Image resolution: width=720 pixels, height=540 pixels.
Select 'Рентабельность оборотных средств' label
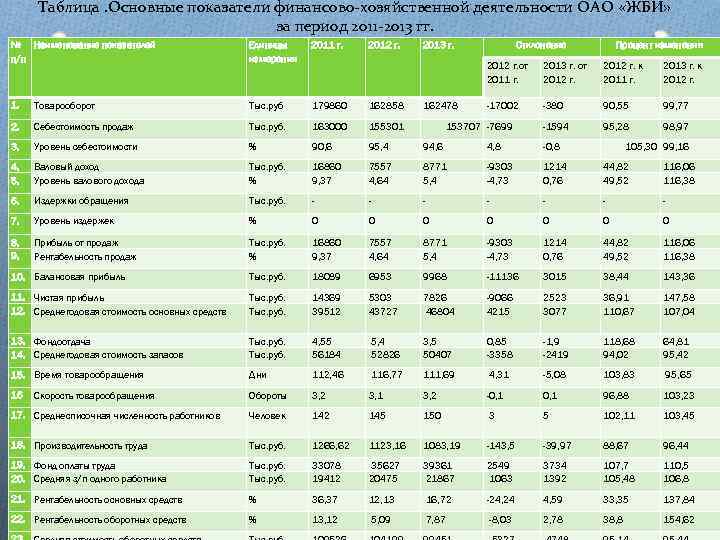point(110,520)
